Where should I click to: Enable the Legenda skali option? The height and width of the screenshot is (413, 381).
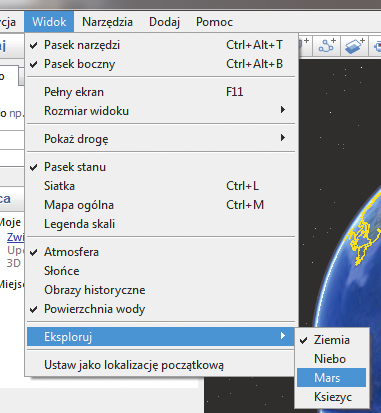click(161, 224)
